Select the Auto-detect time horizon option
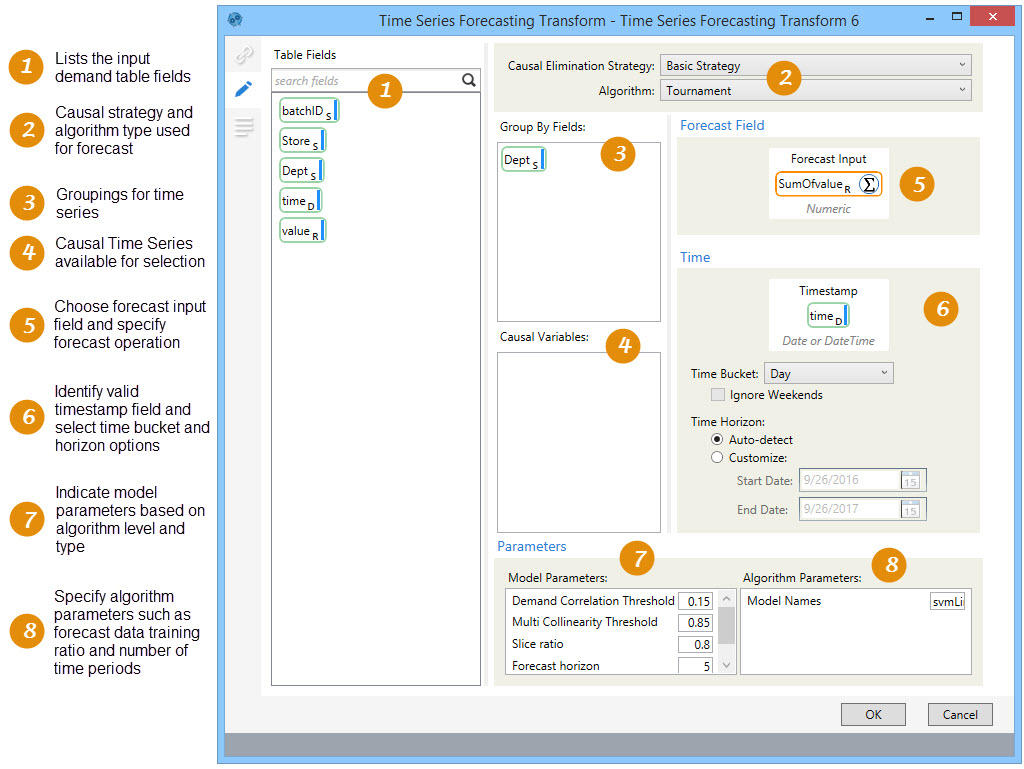The image size is (1024, 769). click(x=716, y=439)
